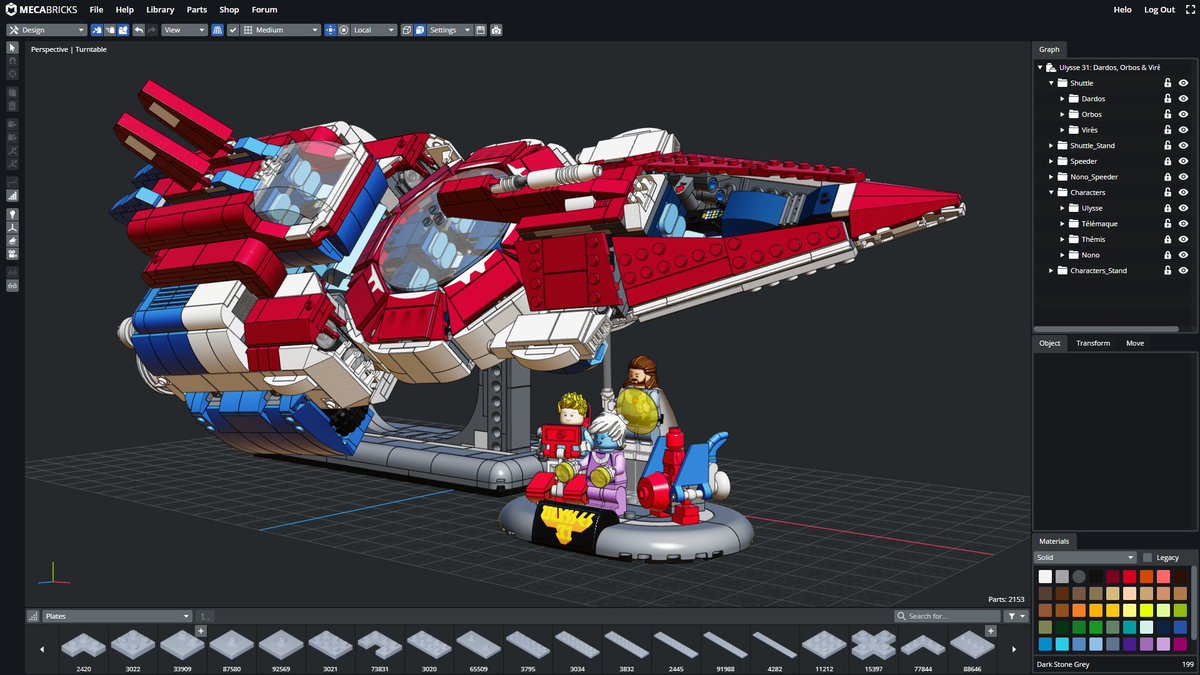Open the Forum link
Viewport: 1200px width, 675px height.
tap(265, 9)
